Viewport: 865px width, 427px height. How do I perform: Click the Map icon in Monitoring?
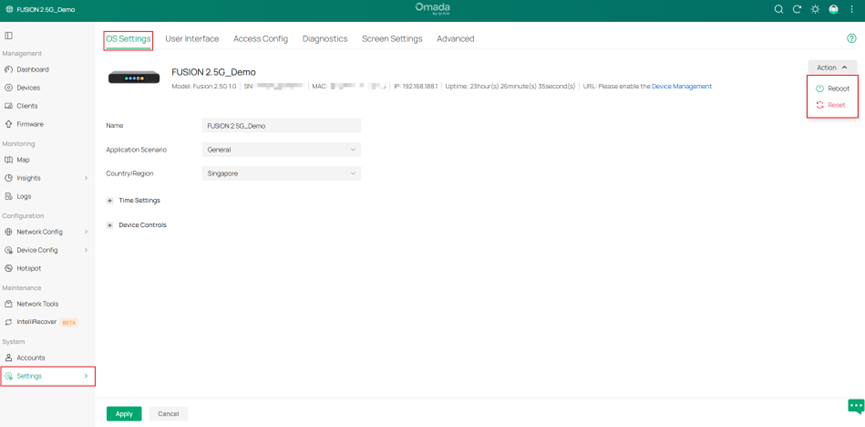[8, 160]
